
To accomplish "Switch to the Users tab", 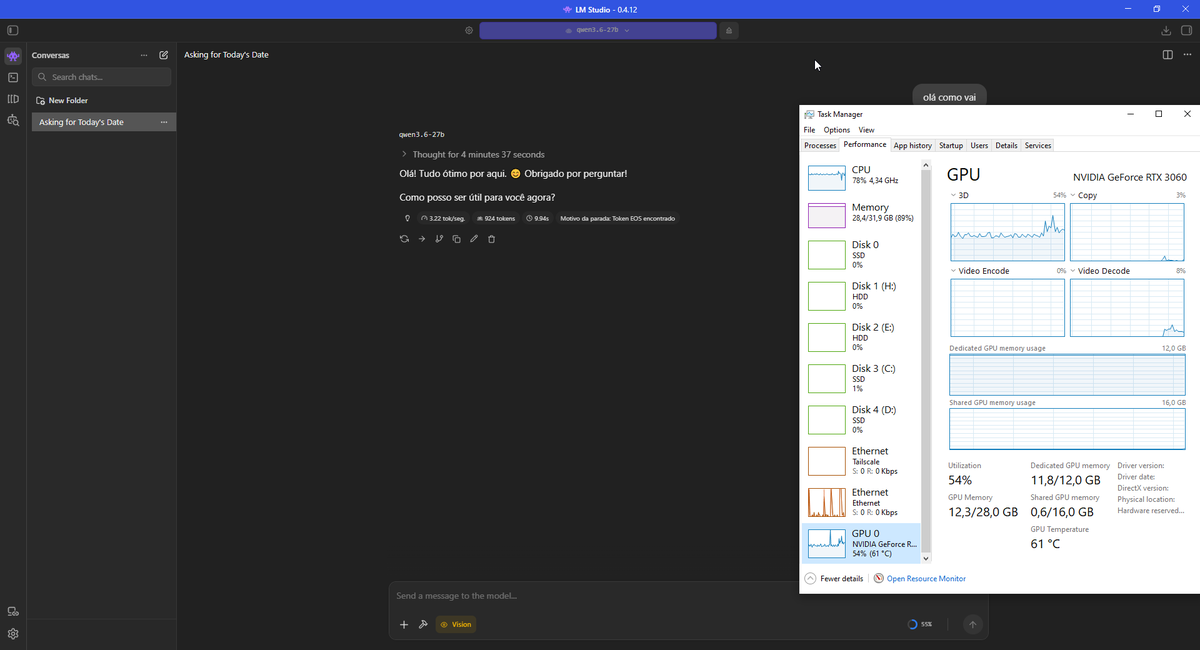I will pos(979,145).
